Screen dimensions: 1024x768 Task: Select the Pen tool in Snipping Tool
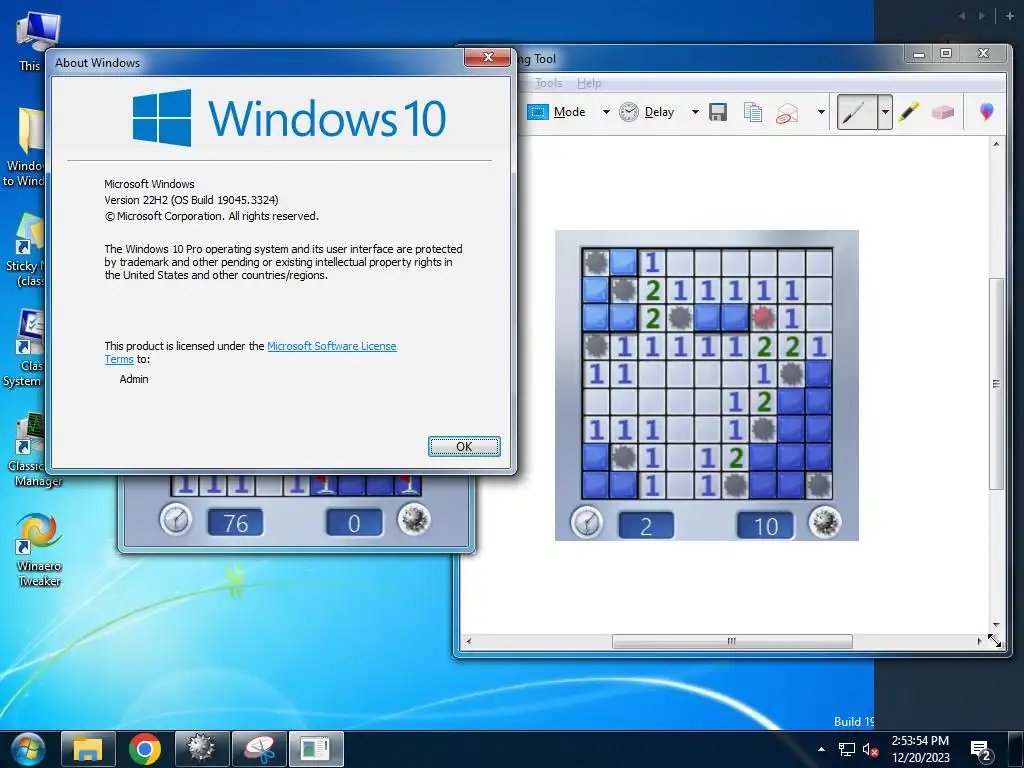coord(856,112)
